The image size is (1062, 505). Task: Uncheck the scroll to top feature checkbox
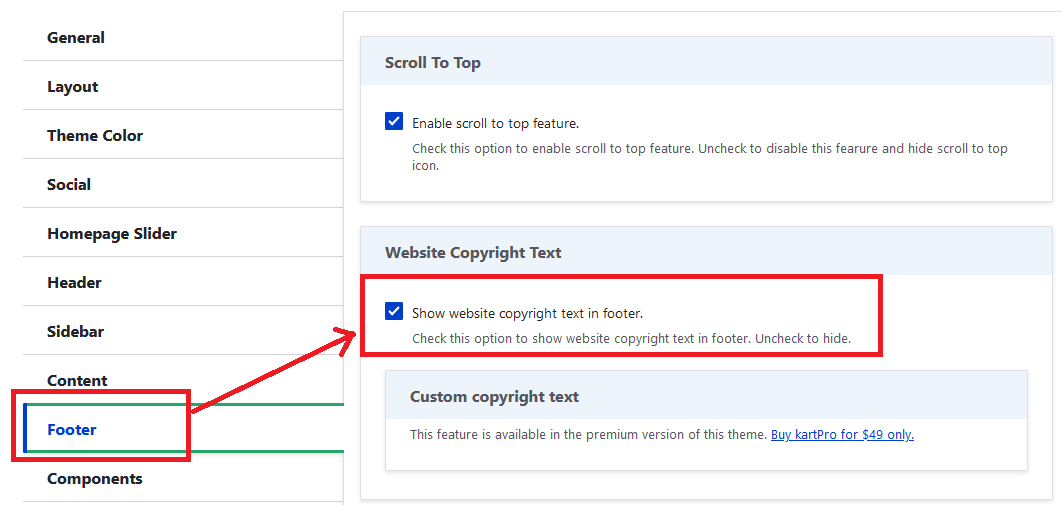(x=394, y=122)
